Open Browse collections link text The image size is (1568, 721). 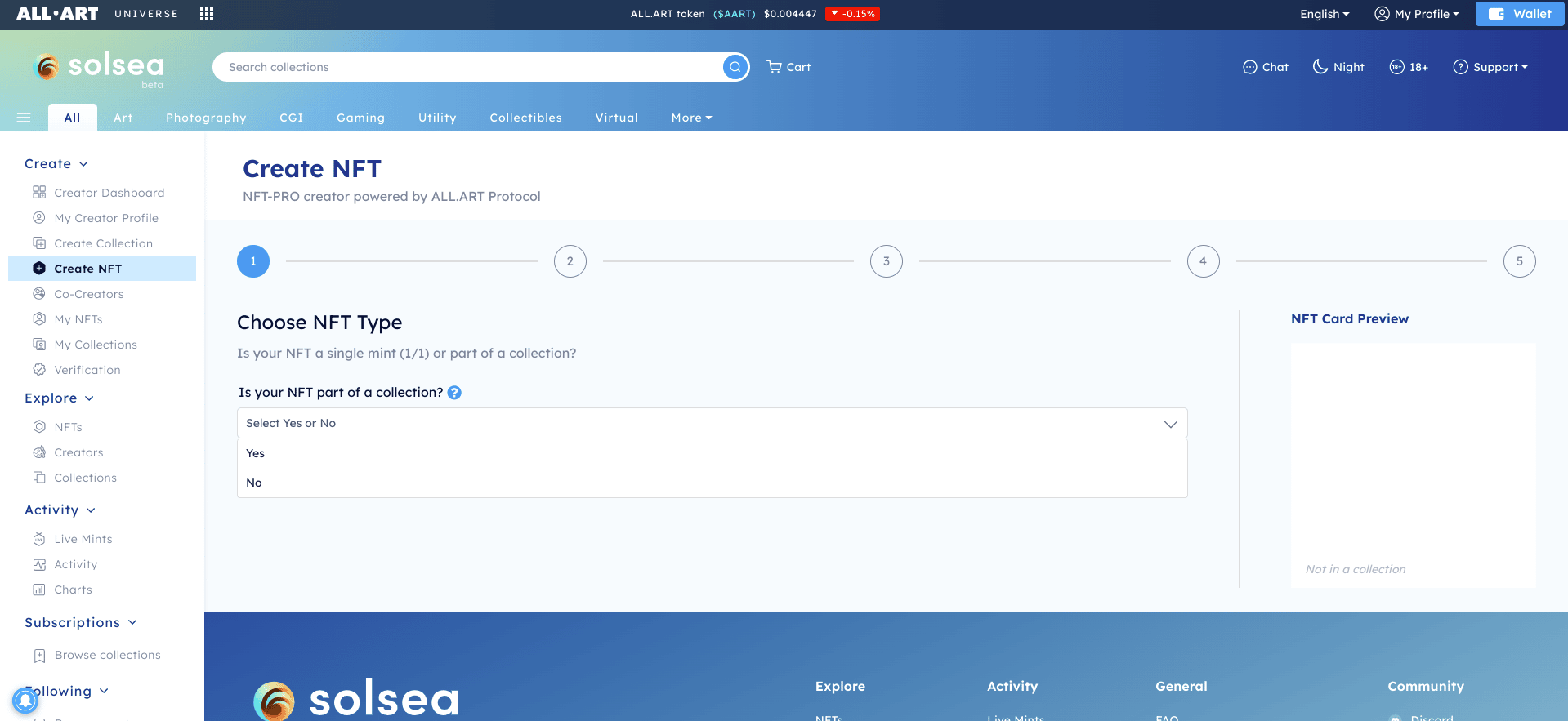click(108, 655)
